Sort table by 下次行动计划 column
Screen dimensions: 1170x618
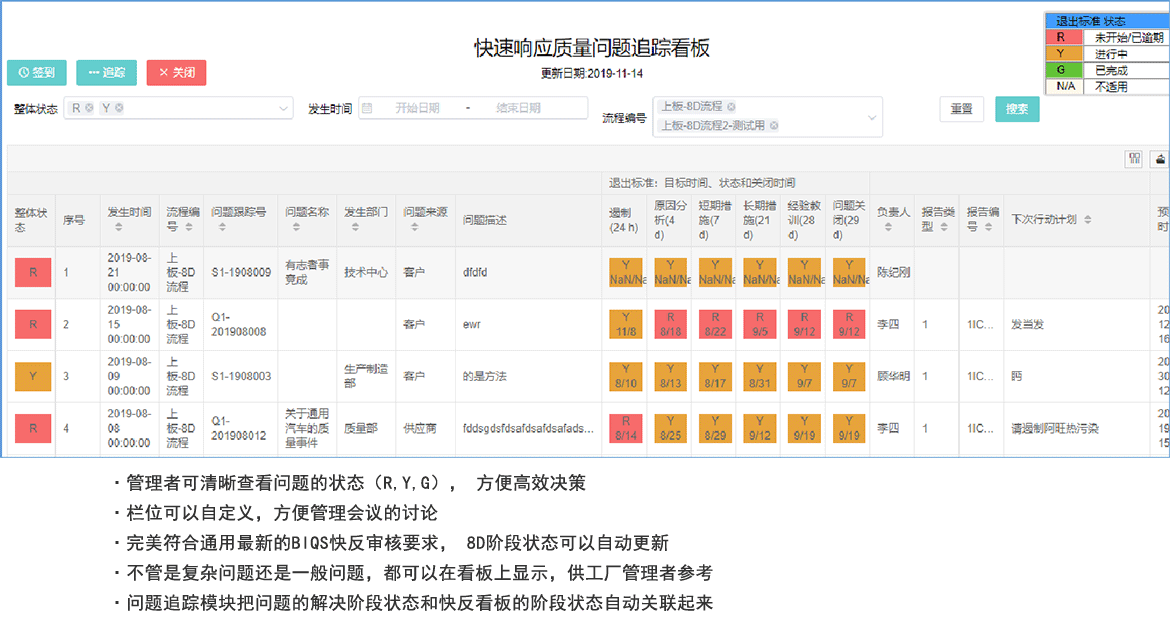tap(1087, 220)
